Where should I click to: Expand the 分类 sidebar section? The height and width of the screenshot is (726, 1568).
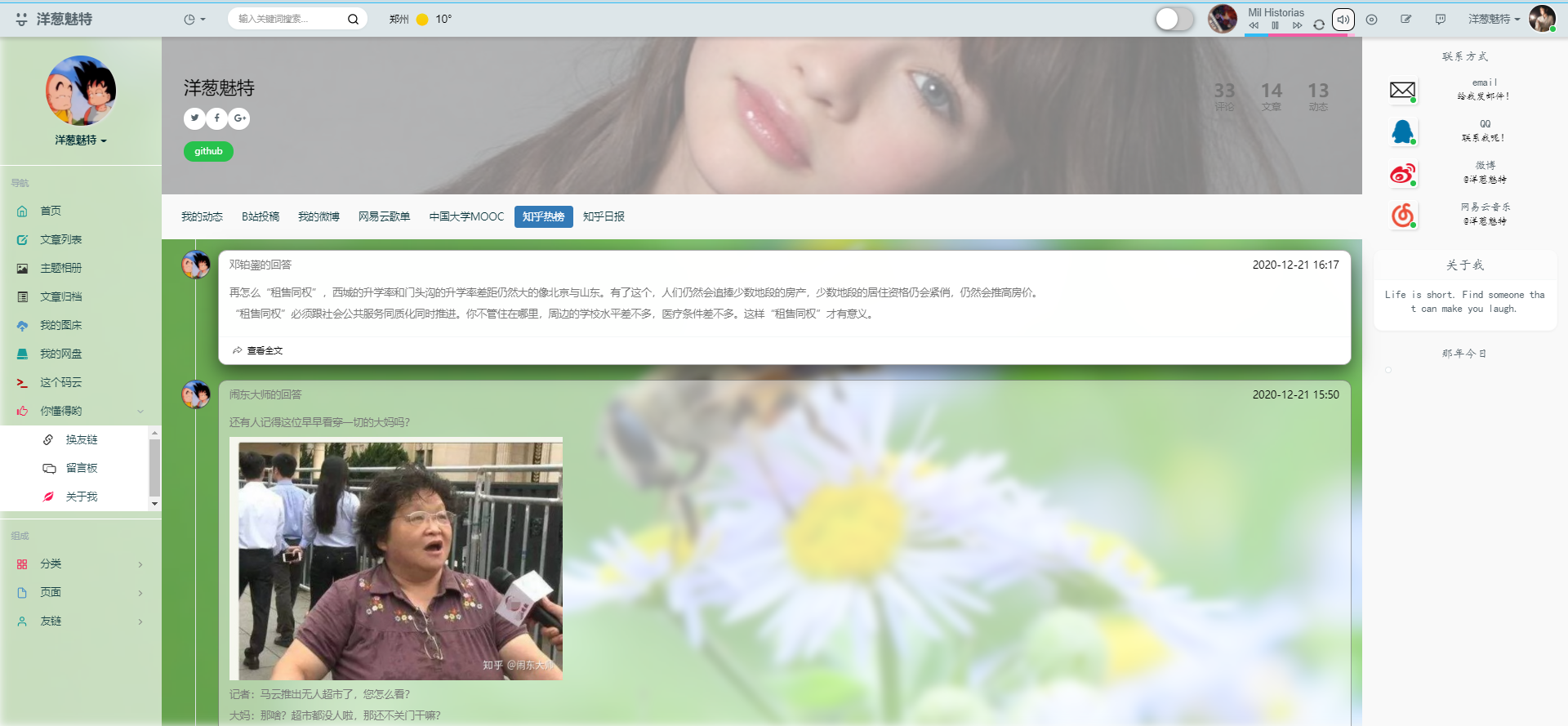[81, 563]
